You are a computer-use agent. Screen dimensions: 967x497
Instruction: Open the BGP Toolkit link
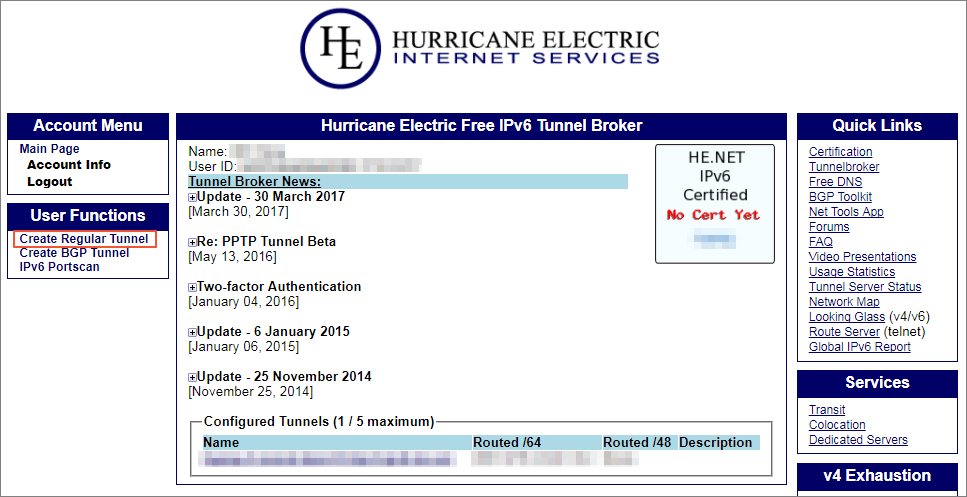click(x=840, y=197)
